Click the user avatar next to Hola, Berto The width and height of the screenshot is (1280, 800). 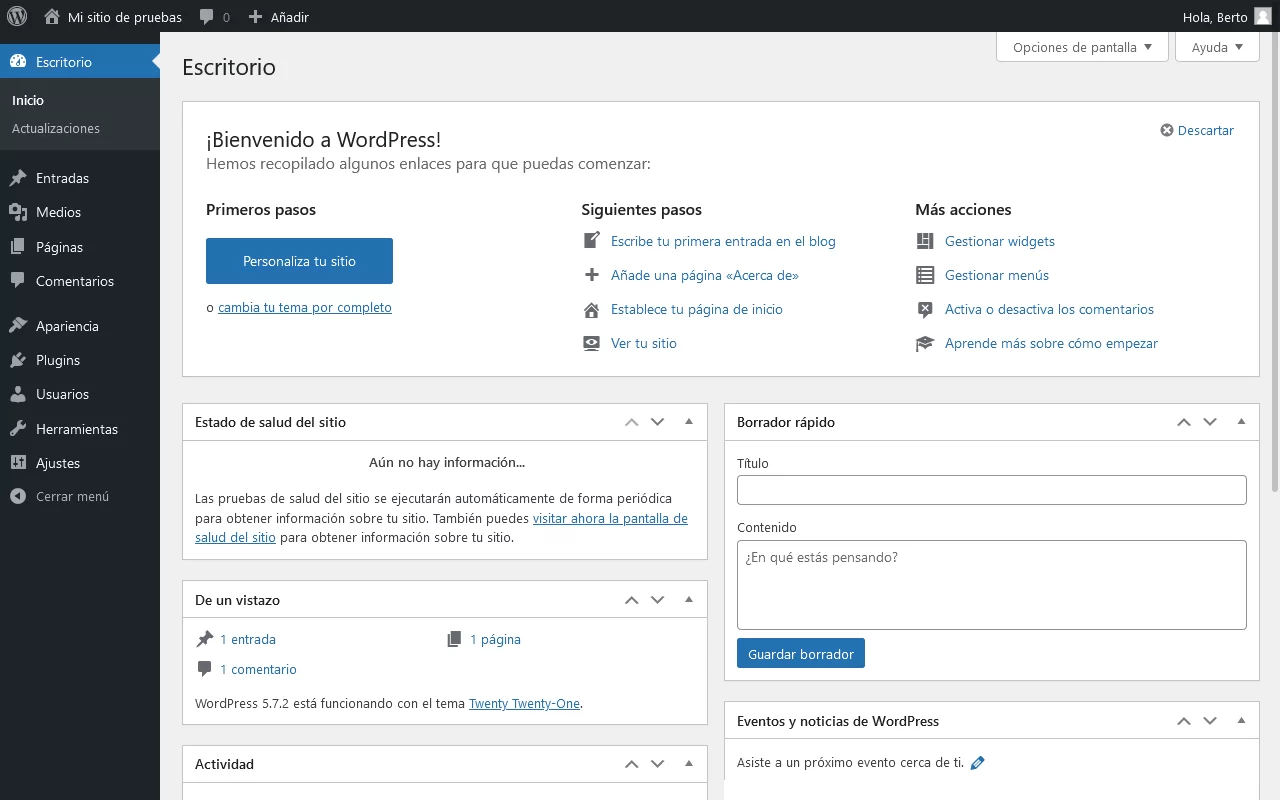coord(1263,16)
